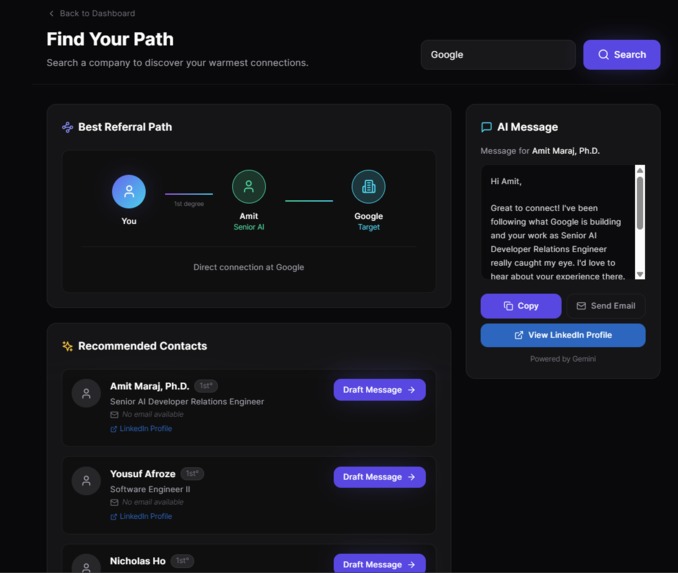678x573 pixels.
Task: Click LinkedIn link icon under Yousuf Afroze
Action: coord(114,517)
